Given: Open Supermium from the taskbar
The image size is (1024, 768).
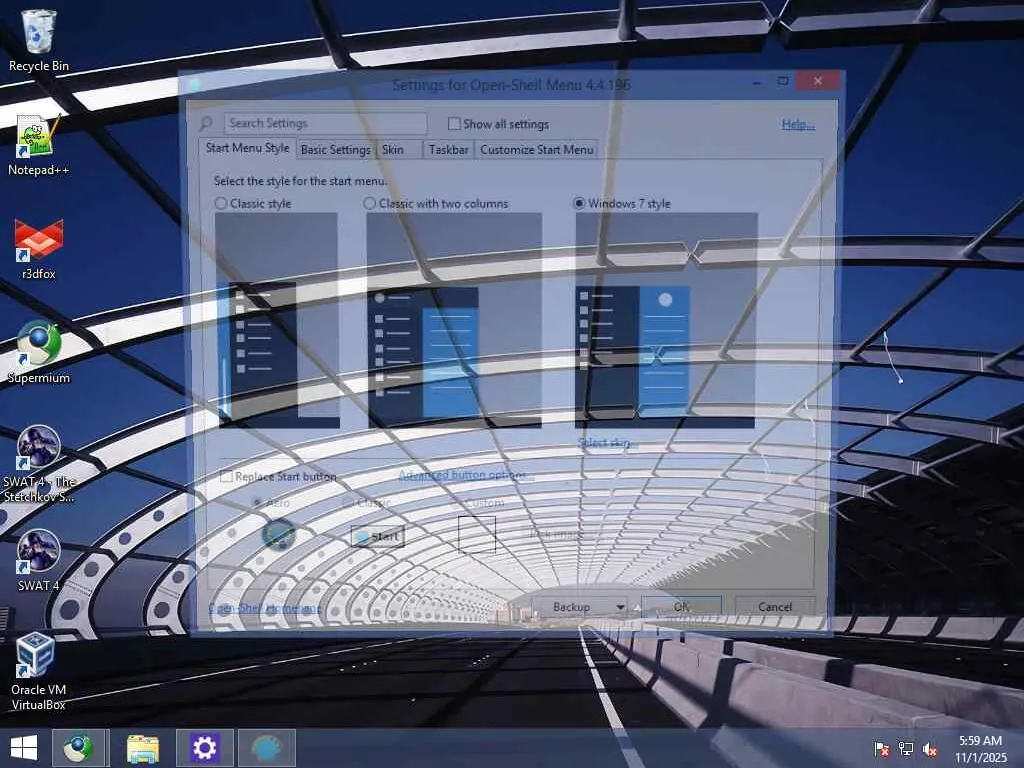Looking at the screenshot, I should click(x=78, y=748).
